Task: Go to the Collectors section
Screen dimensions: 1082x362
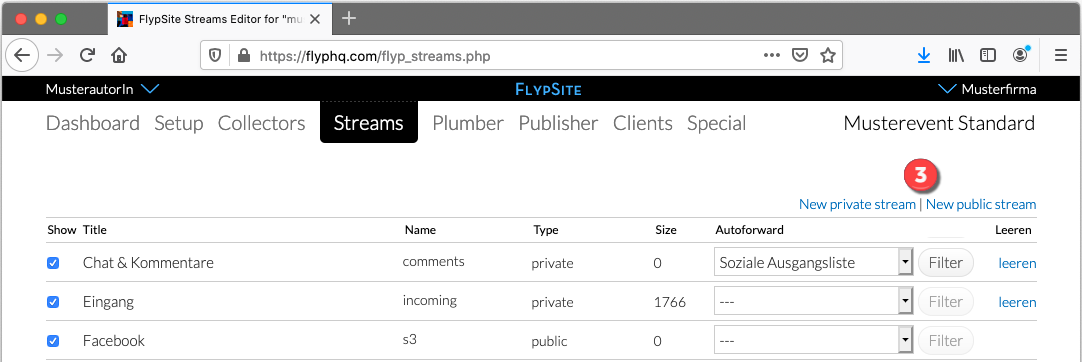Action: point(262,123)
